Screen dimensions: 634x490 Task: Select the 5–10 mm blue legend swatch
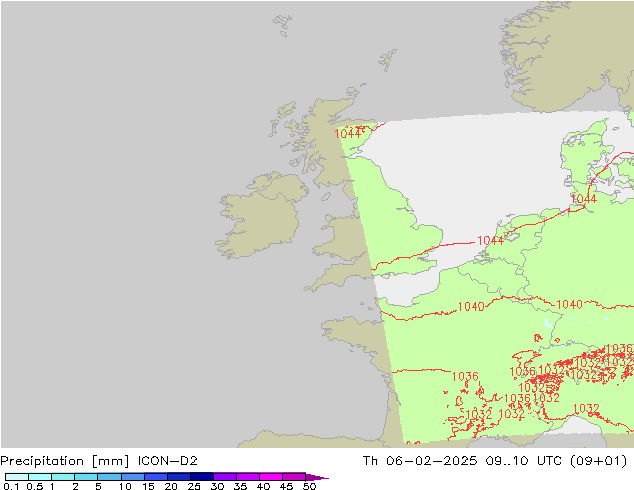[x=109, y=477]
